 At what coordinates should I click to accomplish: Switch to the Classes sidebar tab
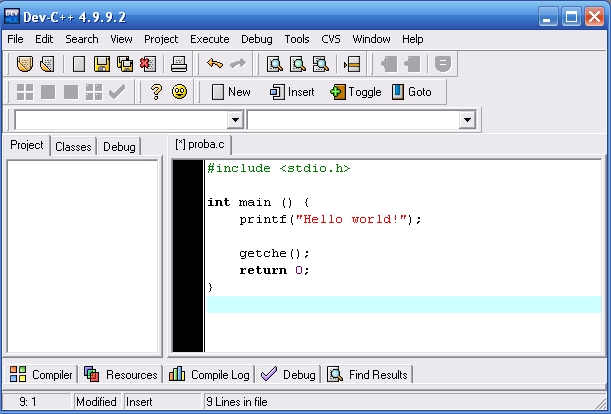coord(73,147)
